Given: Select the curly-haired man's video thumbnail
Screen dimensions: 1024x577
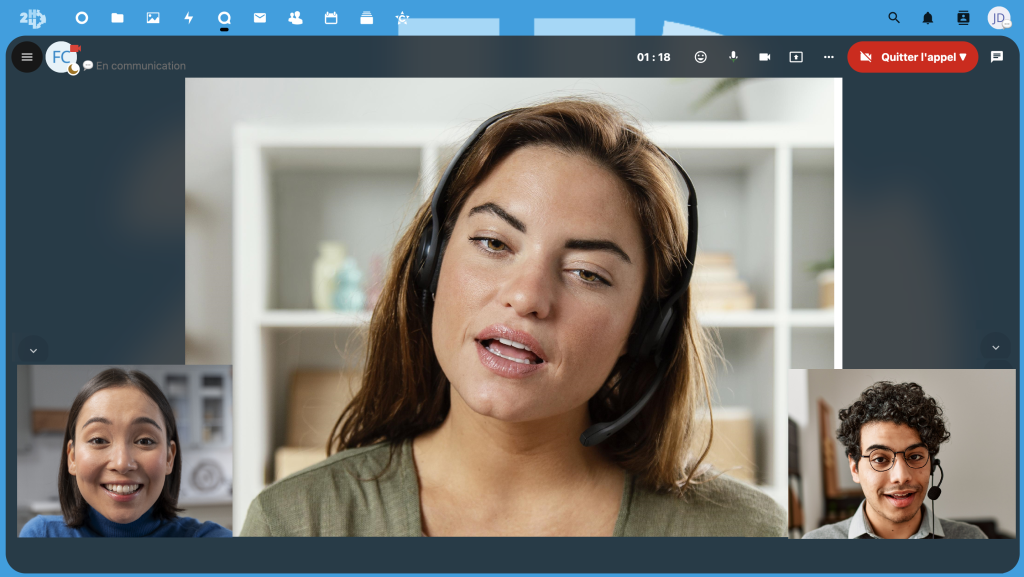Looking at the screenshot, I should (x=901, y=454).
